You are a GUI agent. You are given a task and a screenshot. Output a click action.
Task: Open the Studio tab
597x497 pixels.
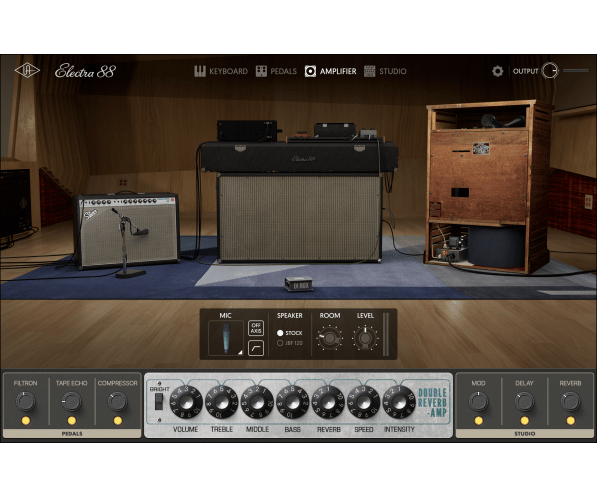[385, 71]
